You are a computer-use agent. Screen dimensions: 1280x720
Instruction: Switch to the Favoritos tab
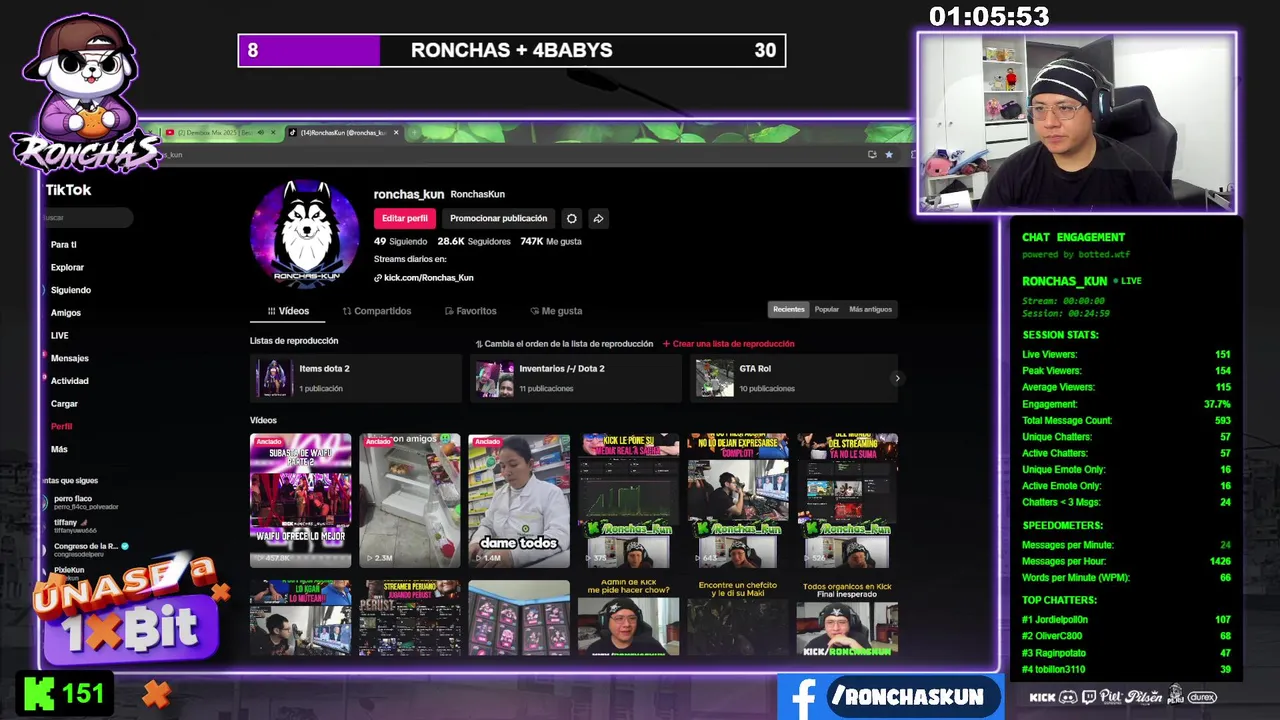(x=470, y=311)
